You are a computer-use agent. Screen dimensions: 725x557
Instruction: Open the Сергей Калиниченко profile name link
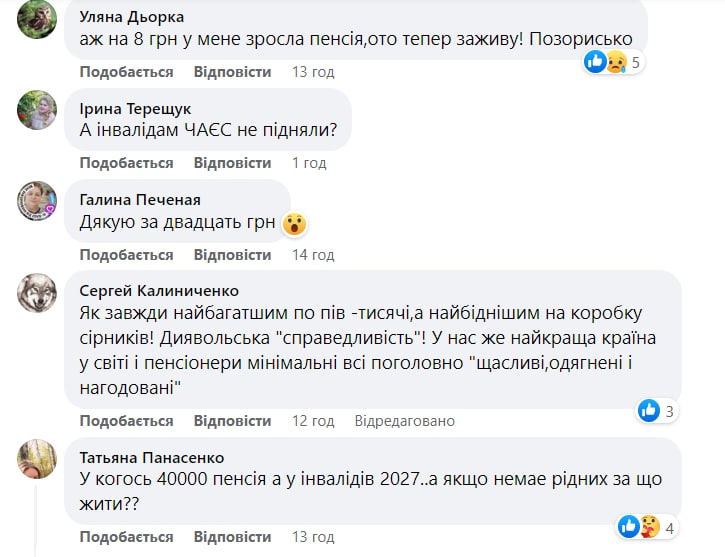159,291
